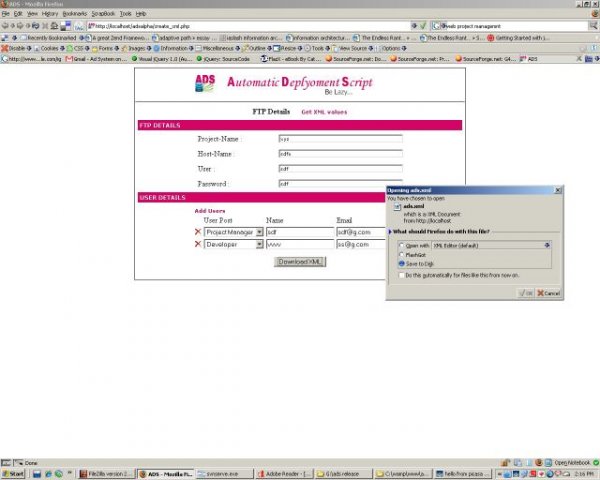The image size is (600, 480).
Task: Select the 'Save to Disk' radio option
Action: [401, 264]
